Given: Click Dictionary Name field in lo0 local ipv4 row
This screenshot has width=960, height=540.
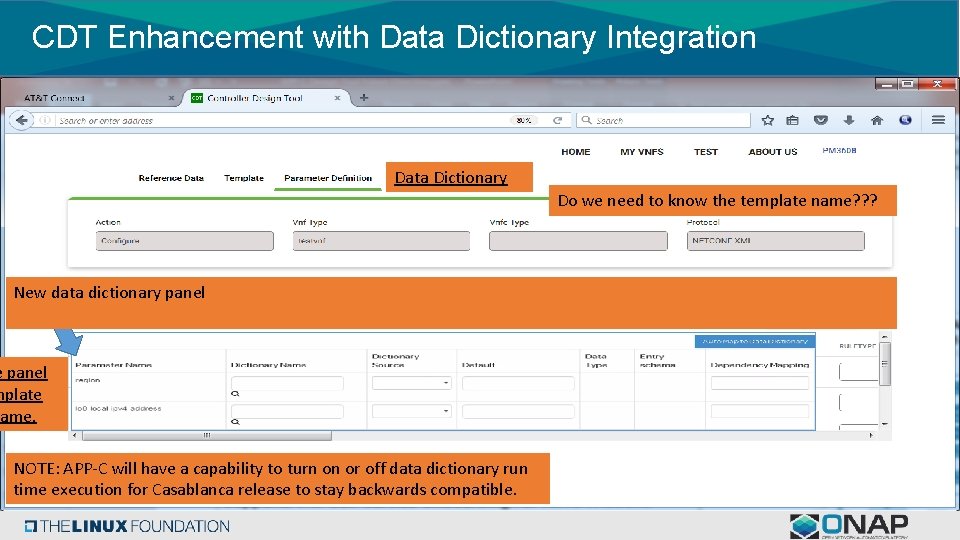Looking at the screenshot, I should [287, 411].
